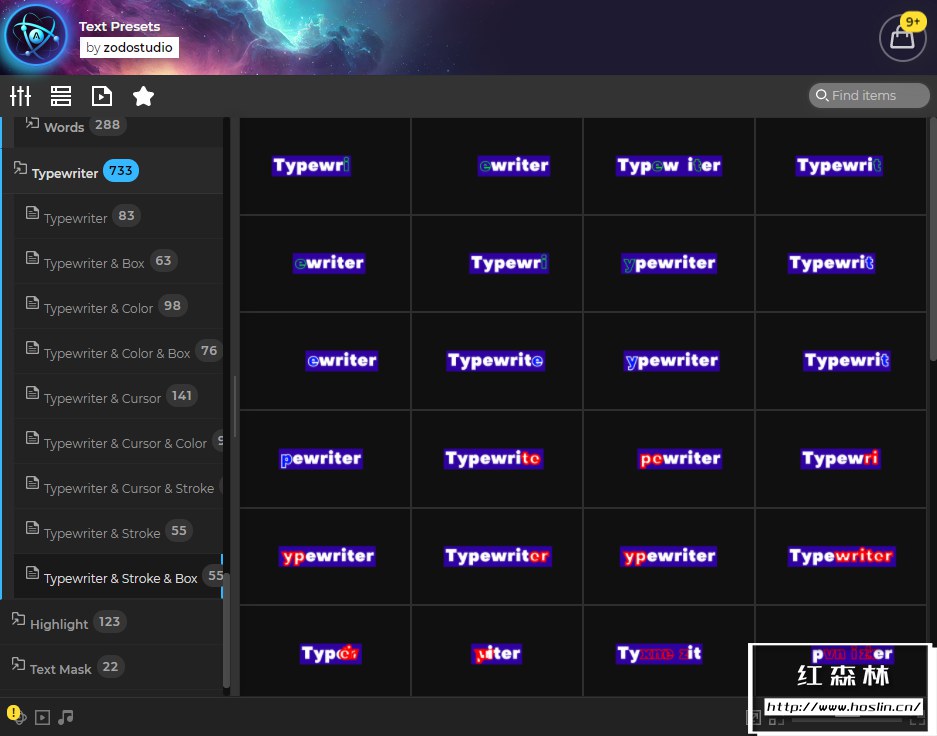
Task: Select the "Typew iter" preset thumbnail
Action: 669,166
